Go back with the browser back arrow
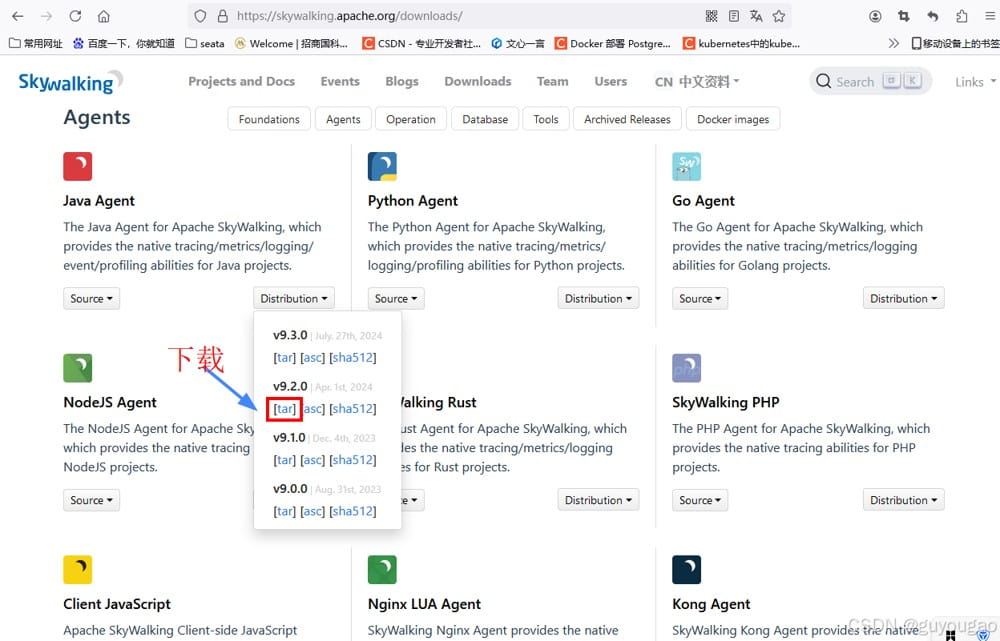The image size is (1000, 641). (17, 16)
